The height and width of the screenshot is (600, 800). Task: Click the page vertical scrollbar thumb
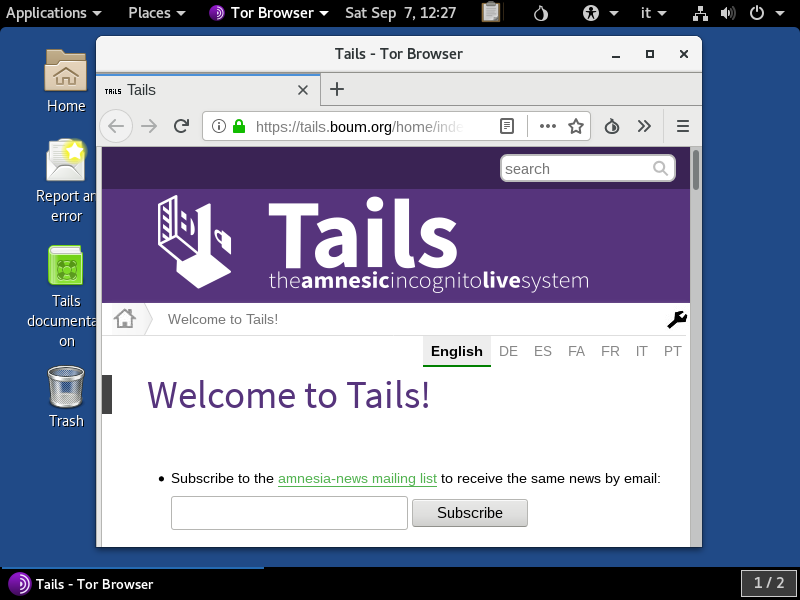pos(695,170)
